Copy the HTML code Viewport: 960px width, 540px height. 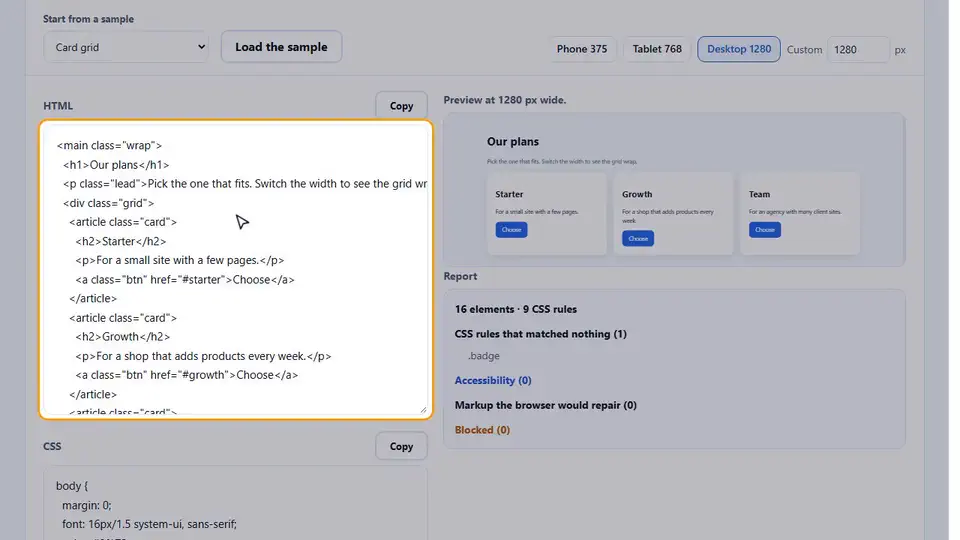[x=401, y=106]
